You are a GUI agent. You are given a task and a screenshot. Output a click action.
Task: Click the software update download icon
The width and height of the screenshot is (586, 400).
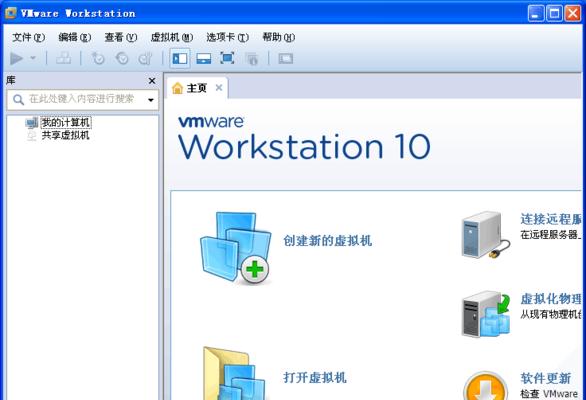[485, 385]
